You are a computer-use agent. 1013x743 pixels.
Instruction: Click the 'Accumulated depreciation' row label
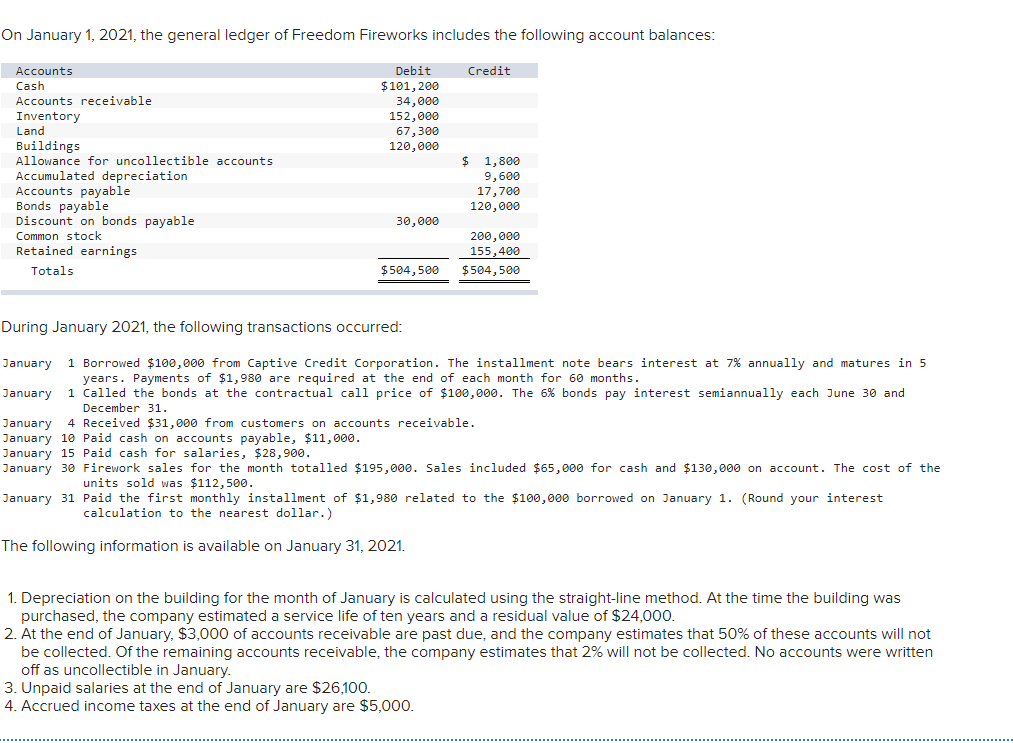coord(102,176)
